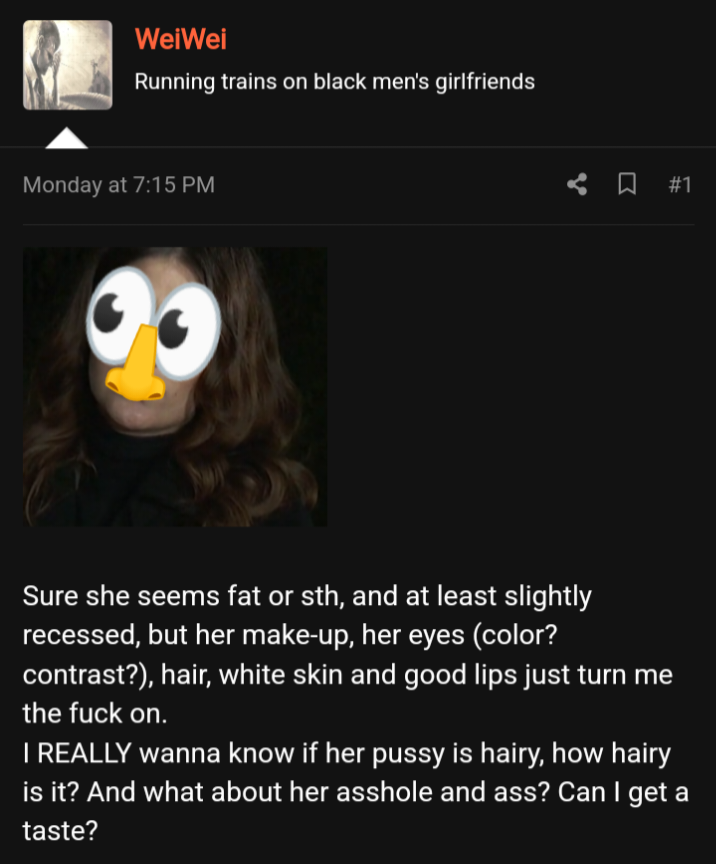The height and width of the screenshot is (864, 716).
Task: Open WeiWei's avatar thumbnail
Action: 68,65
